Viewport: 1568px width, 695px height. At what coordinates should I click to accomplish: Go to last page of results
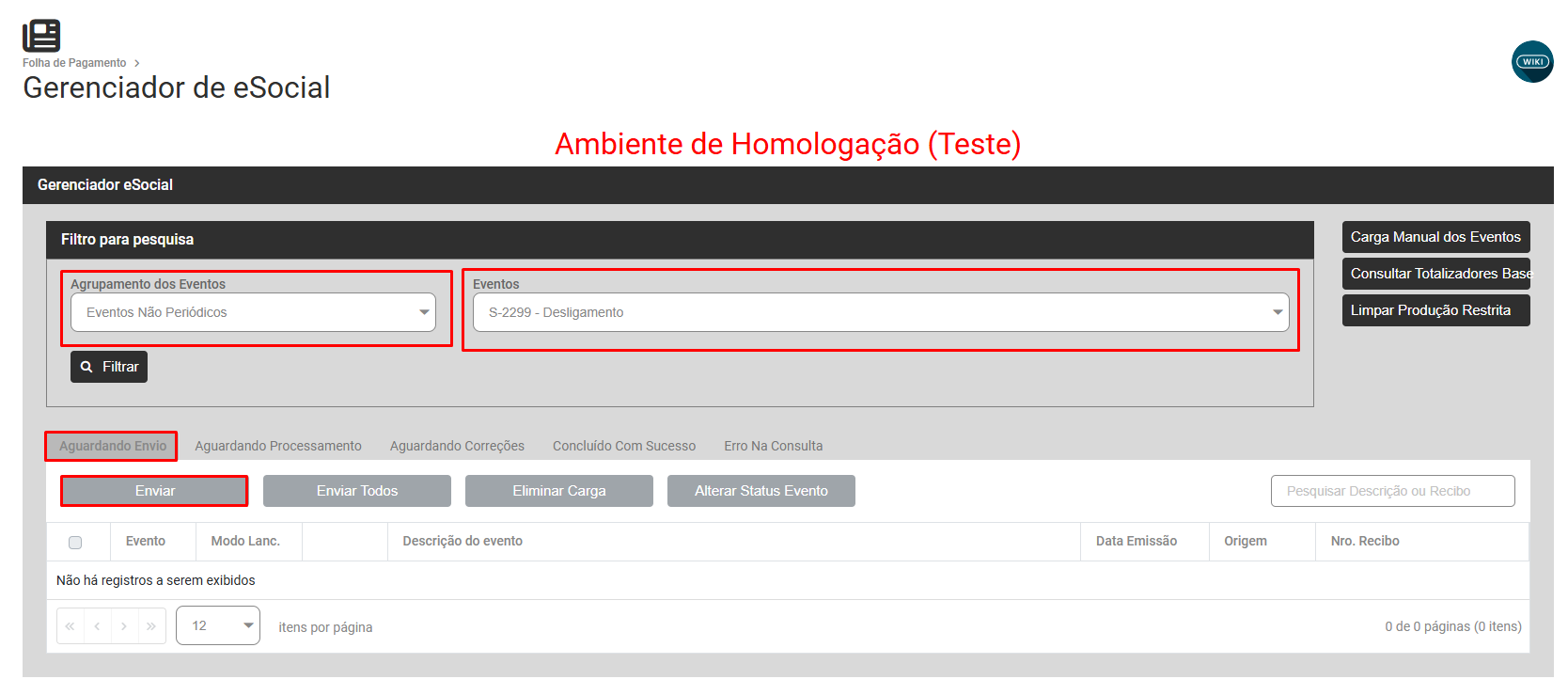(151, 626)
